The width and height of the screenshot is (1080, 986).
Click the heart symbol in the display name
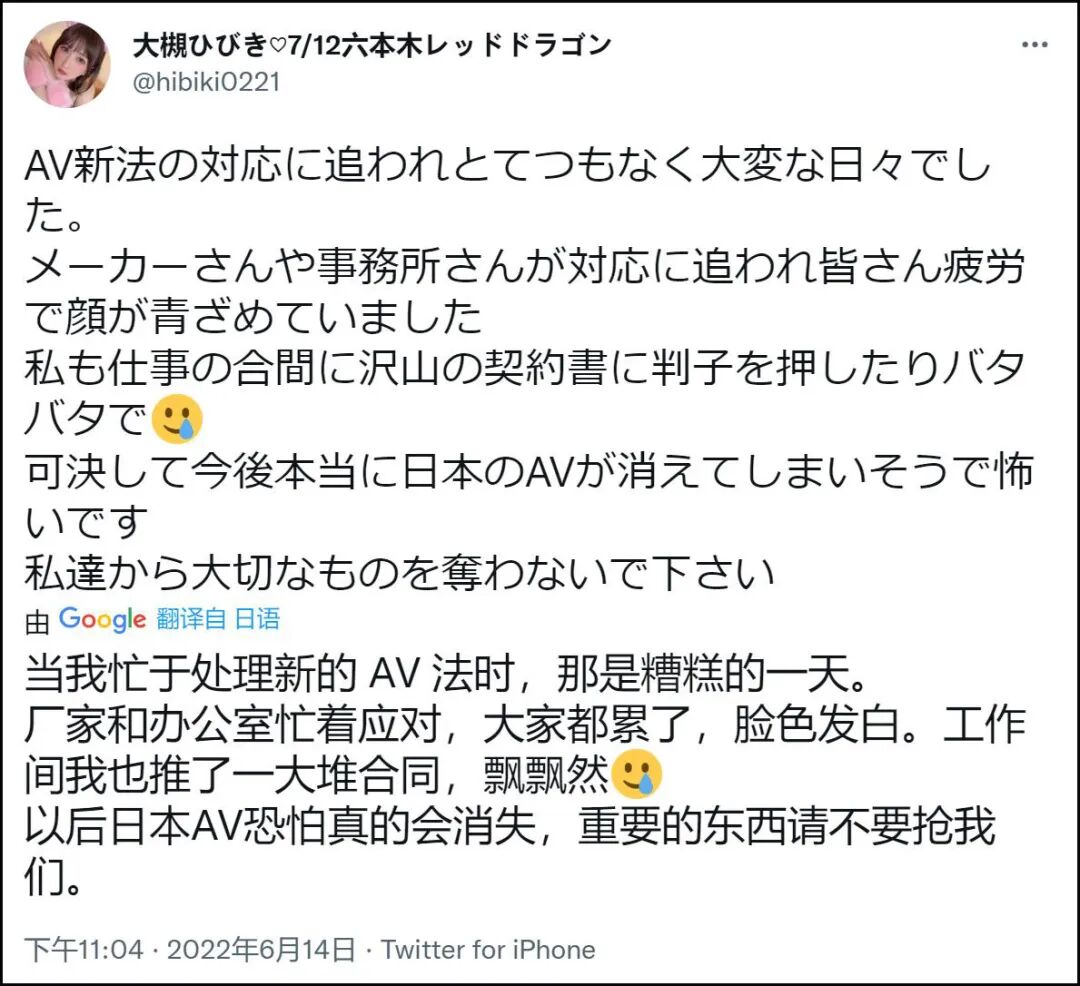point(277,46)
